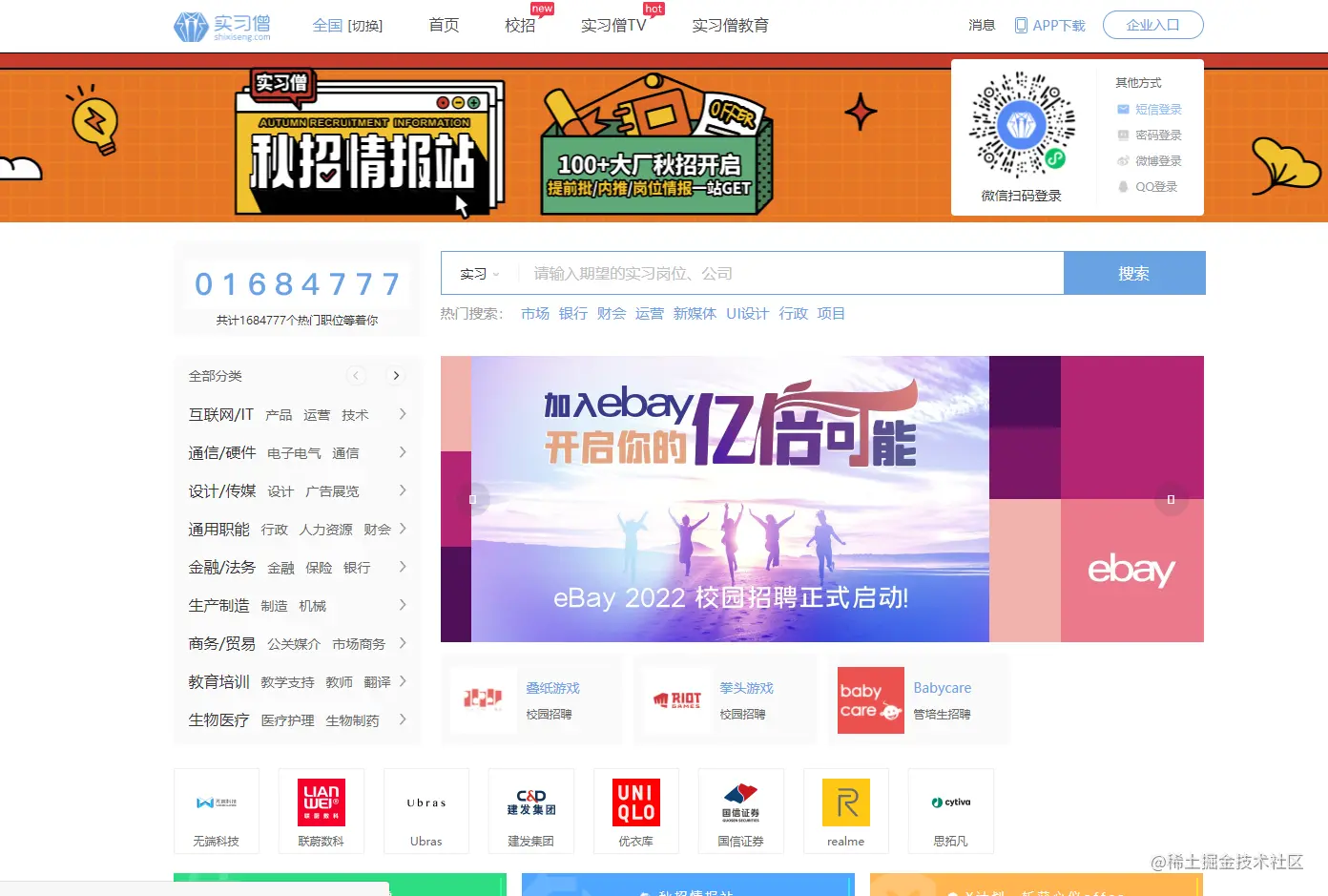Open 实习僧TV in the top navigation
This screenshot has width=1328, height=896.
[613, 26]
